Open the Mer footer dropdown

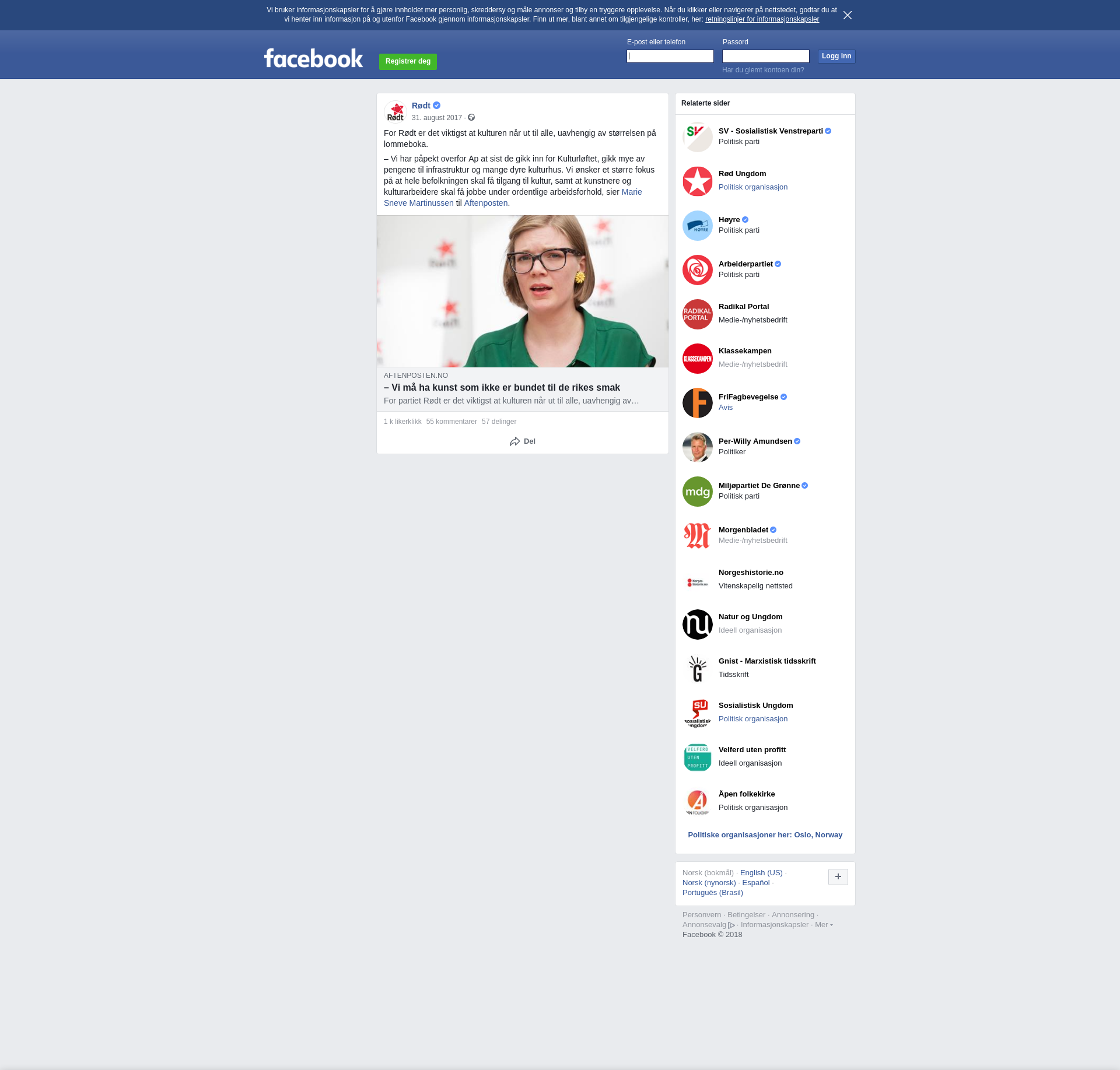[x=823, y=925]
